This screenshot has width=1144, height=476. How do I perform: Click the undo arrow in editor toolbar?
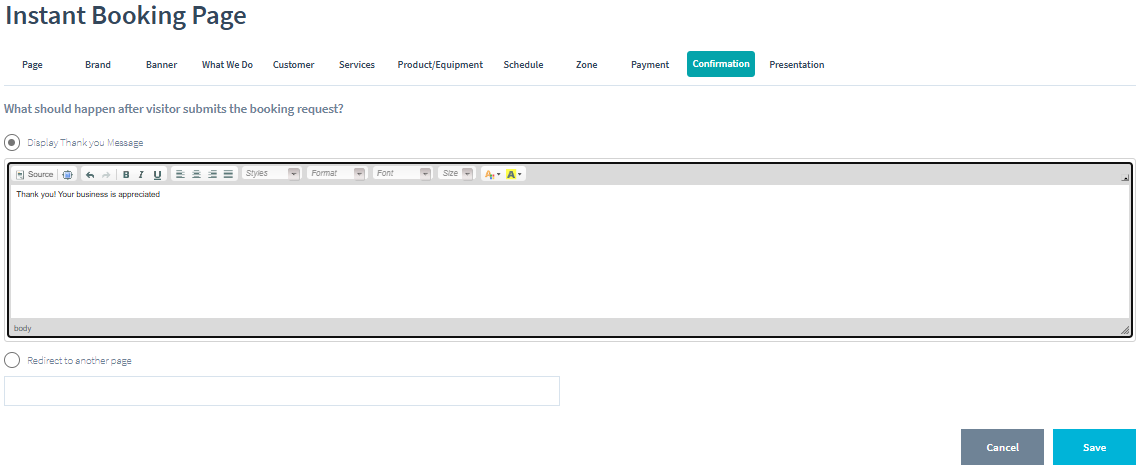coord(90,174)
